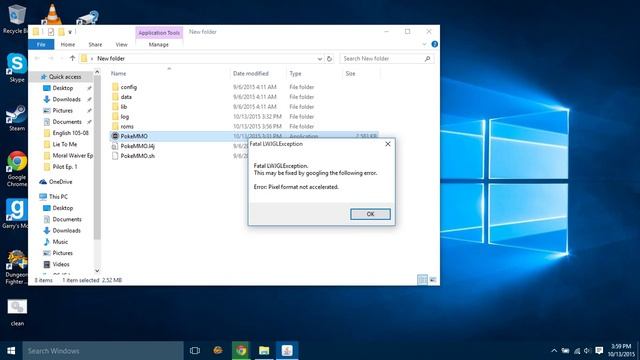This screenshot has width=640, height=360.
Task: Open Videos under This PC
Action: [60, 264]
